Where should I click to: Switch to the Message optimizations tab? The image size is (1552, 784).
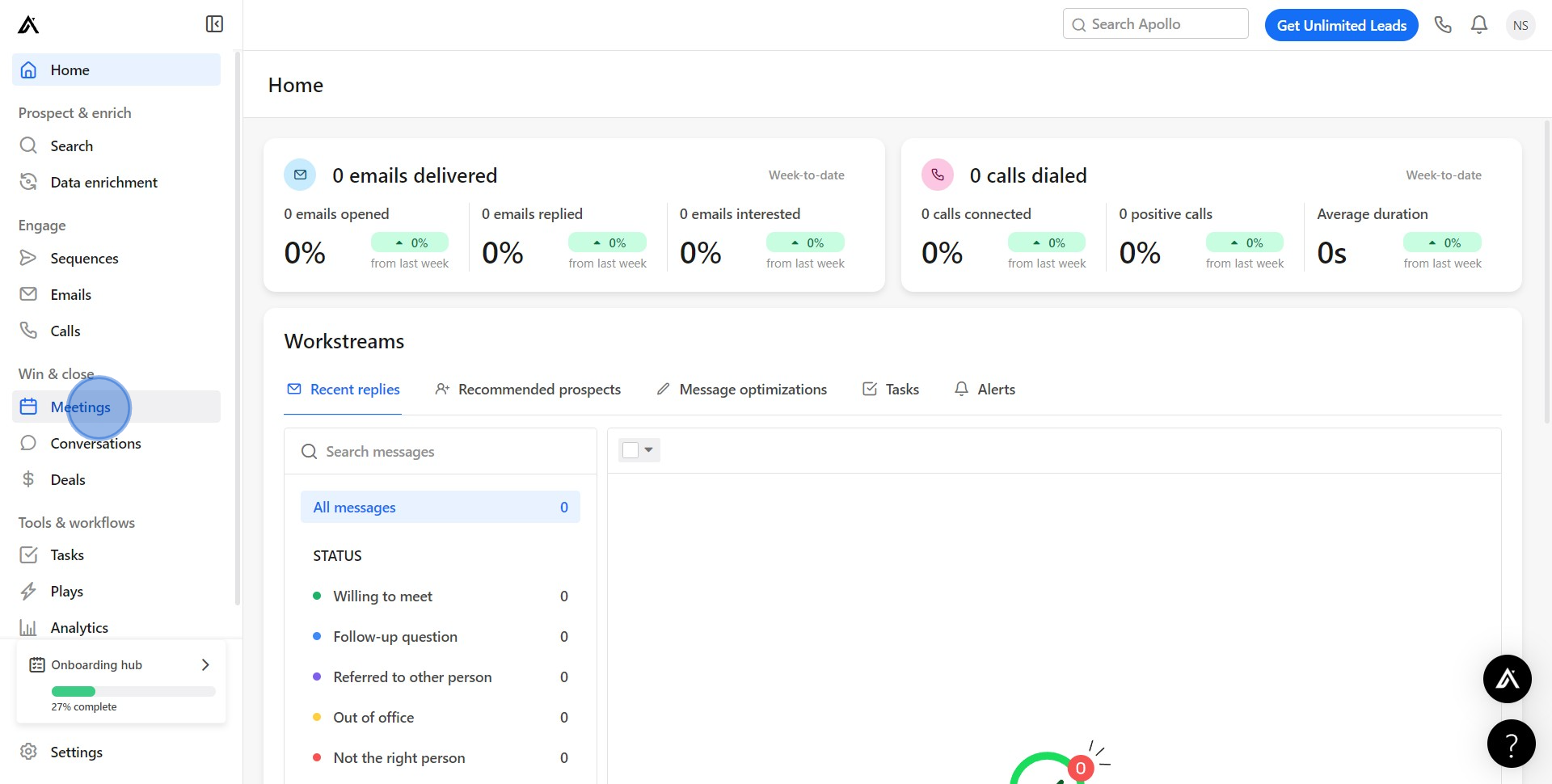(741, 390)
